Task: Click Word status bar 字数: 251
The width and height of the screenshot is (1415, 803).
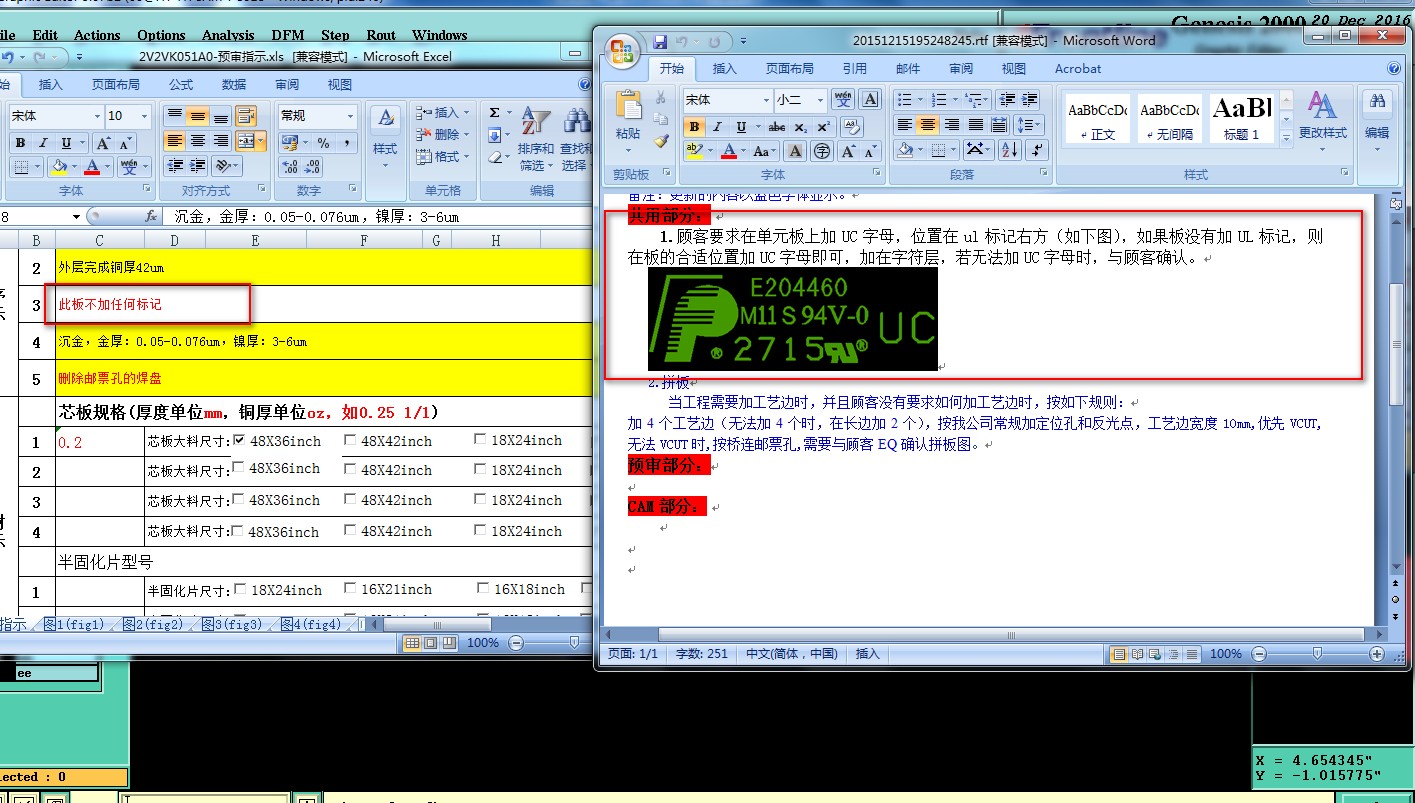Action: 702,654
